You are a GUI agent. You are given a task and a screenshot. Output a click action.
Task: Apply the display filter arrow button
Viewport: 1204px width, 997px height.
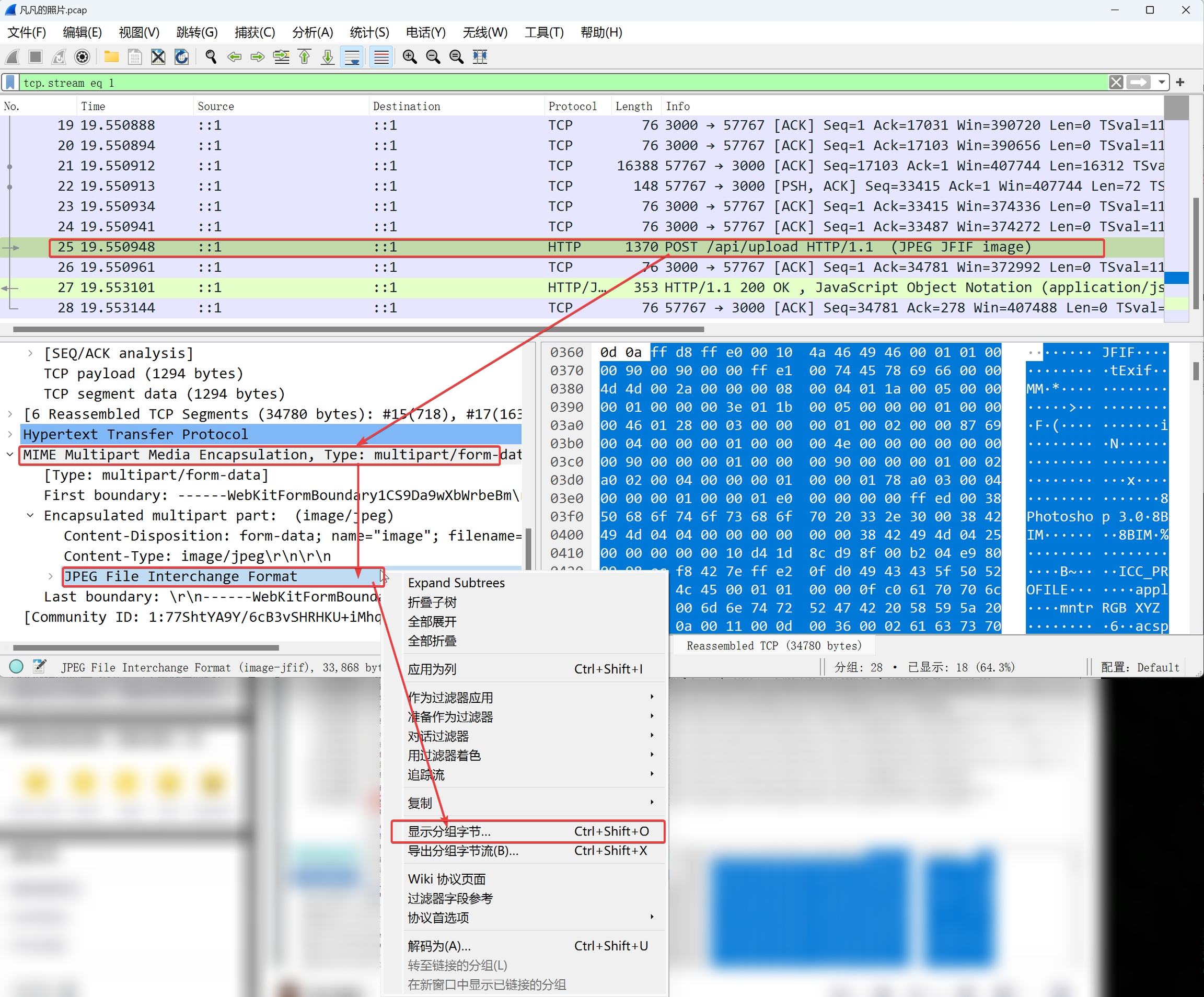[x=1139, y=83]
